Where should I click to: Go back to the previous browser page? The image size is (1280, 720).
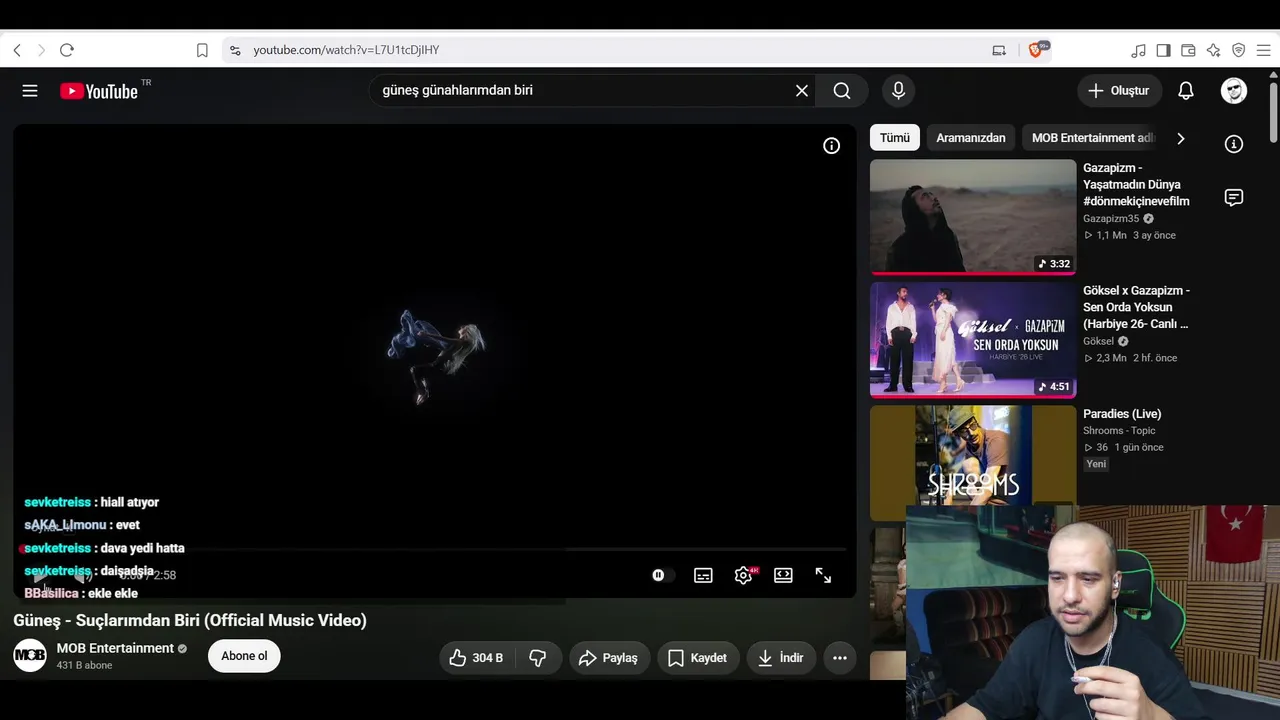click(x=17, y=50)
